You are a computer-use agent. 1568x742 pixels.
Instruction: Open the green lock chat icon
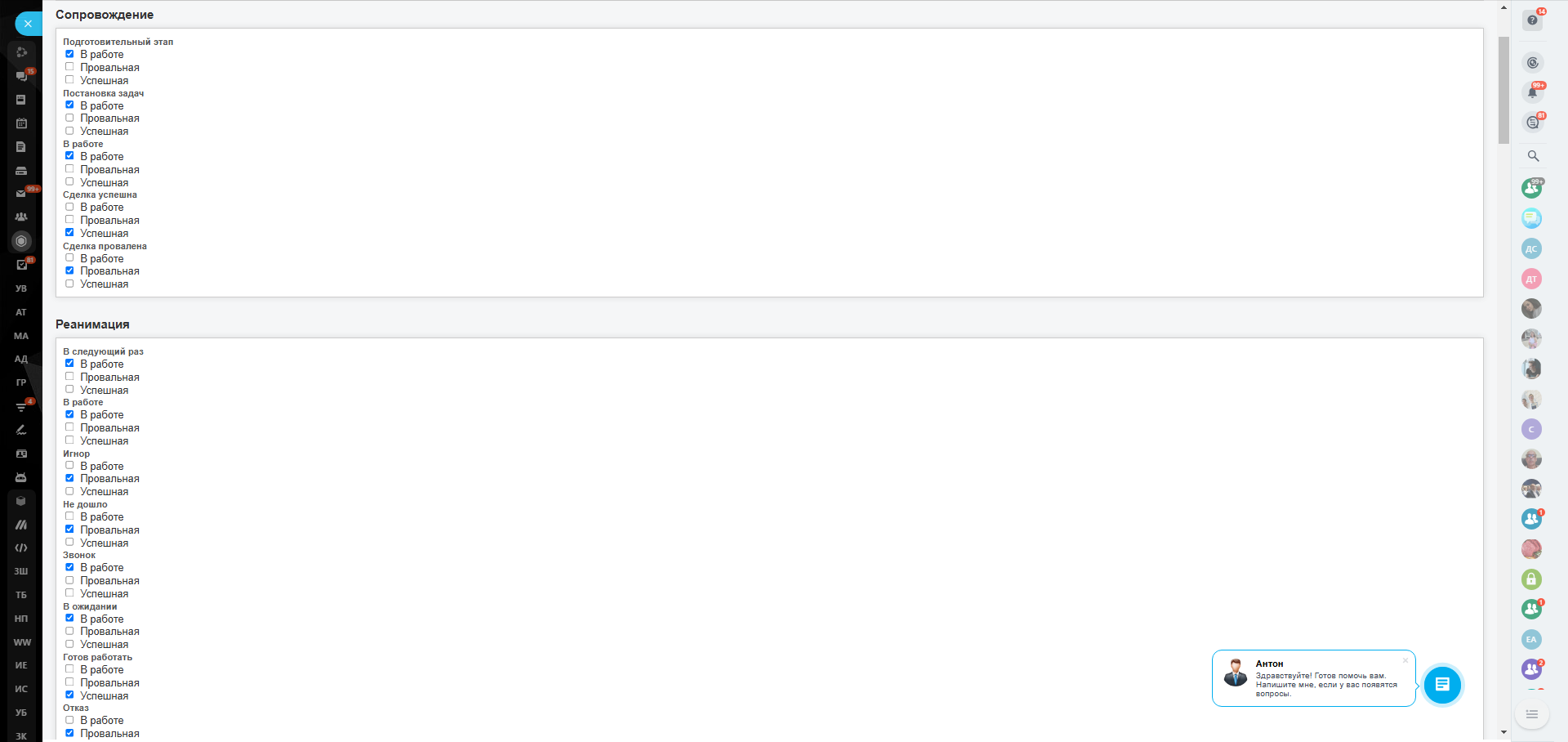[1531, 579]
